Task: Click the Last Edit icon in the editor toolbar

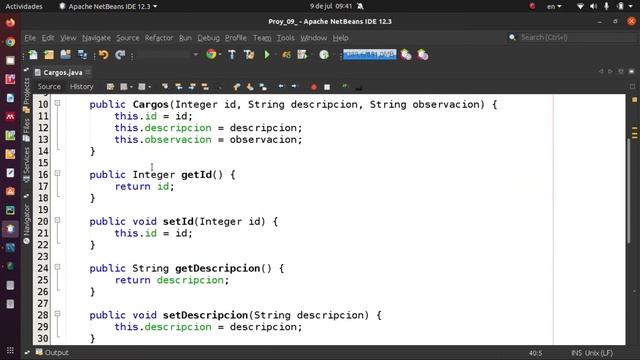Action: [x=110, y=87]
